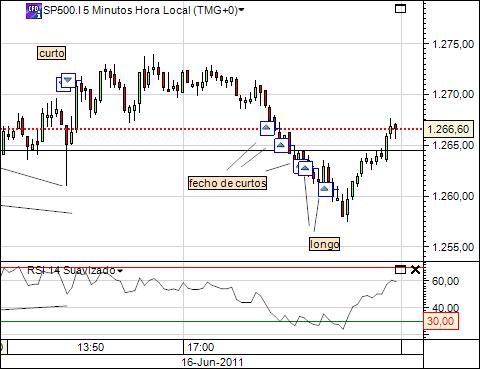480x369 pixels.
Task: Click the buy marker on the red dotted line
Action: pos(267,128)
